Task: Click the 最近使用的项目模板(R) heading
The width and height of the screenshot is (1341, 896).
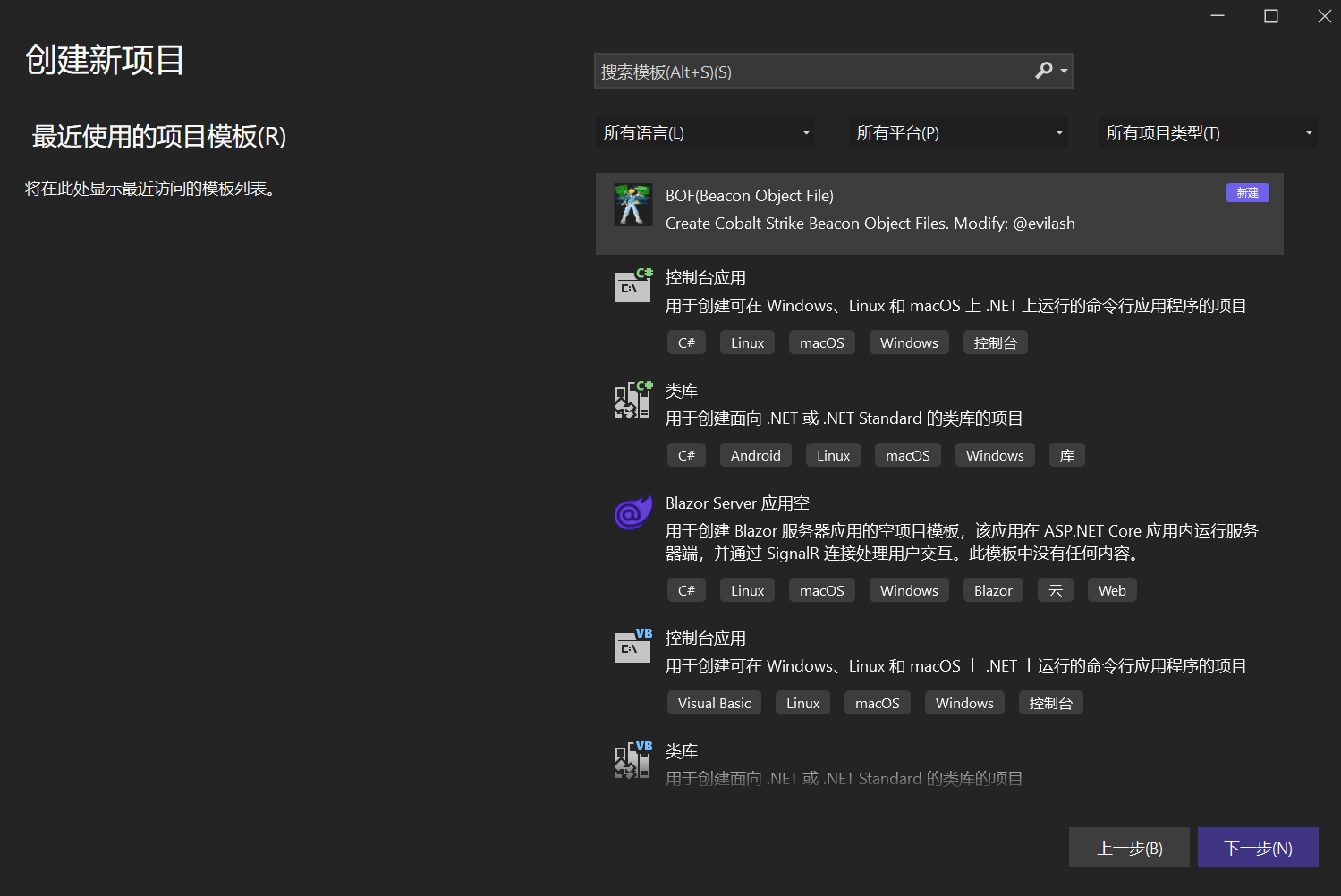Action: (x=159, y=137)
